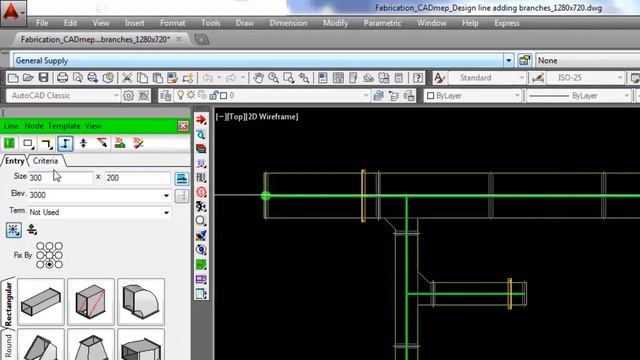
Task: Click the magnifier icon in vertical toolbar
Action: [x=201, y=221]
